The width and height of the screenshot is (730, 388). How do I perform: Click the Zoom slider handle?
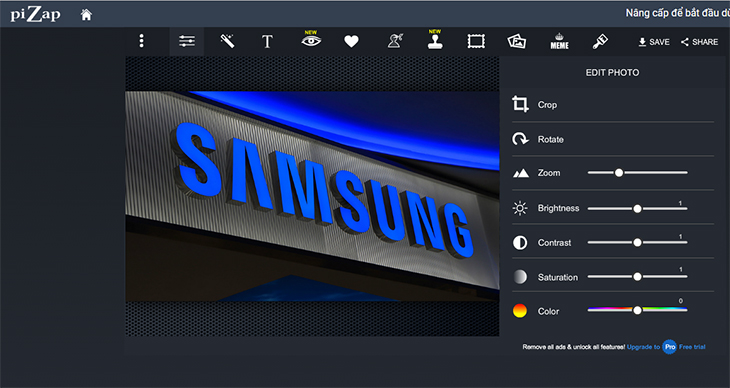(x=619, y=173)
